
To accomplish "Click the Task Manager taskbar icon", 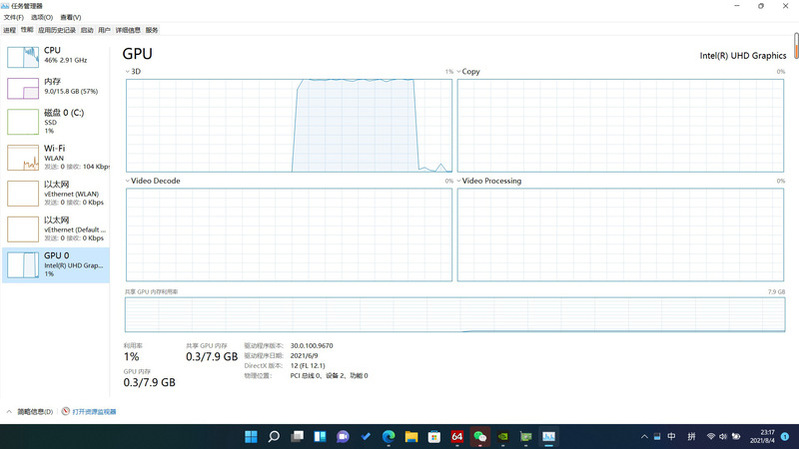I will pos(549,437).
